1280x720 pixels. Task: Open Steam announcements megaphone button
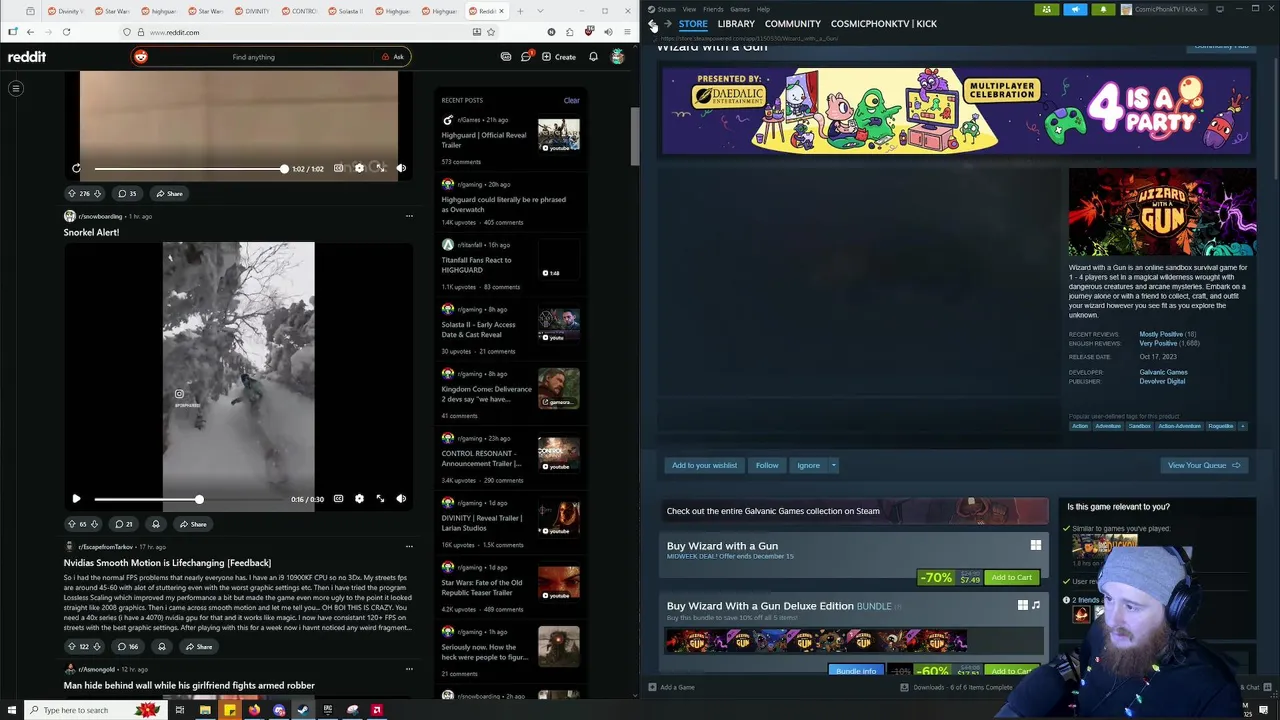1075,9
